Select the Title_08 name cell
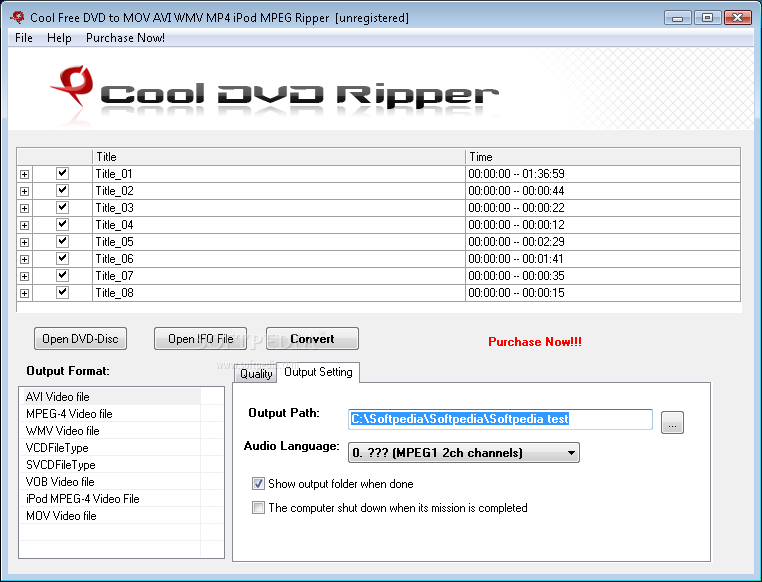Screen dimensions: 762x582 pyautogui.click(x=279, y=293)
